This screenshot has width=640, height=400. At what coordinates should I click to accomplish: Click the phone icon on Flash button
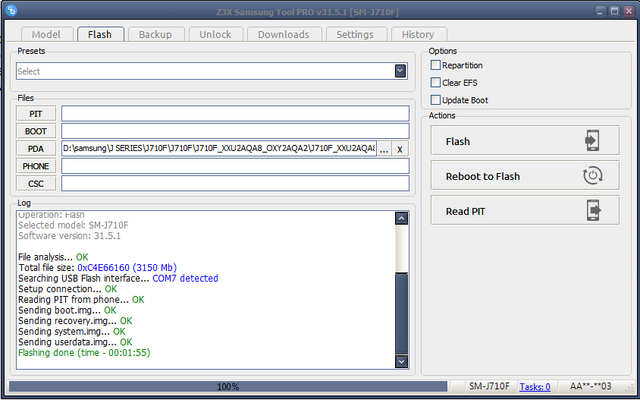[592, 140]
